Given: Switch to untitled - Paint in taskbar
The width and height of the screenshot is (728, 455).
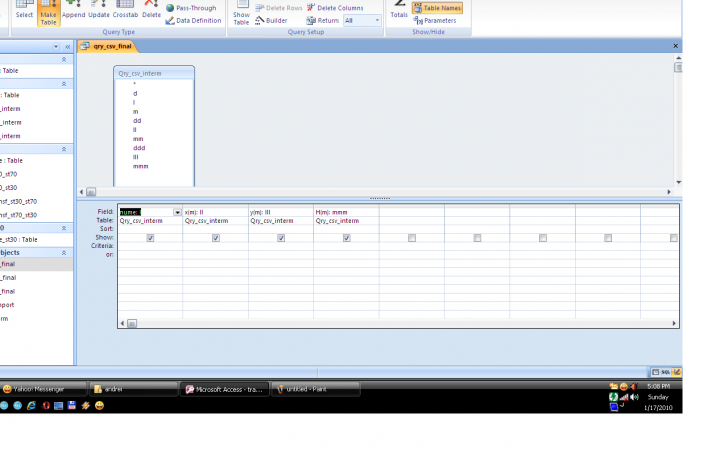Looking at the screenshot, I should [x=315, y=389].
